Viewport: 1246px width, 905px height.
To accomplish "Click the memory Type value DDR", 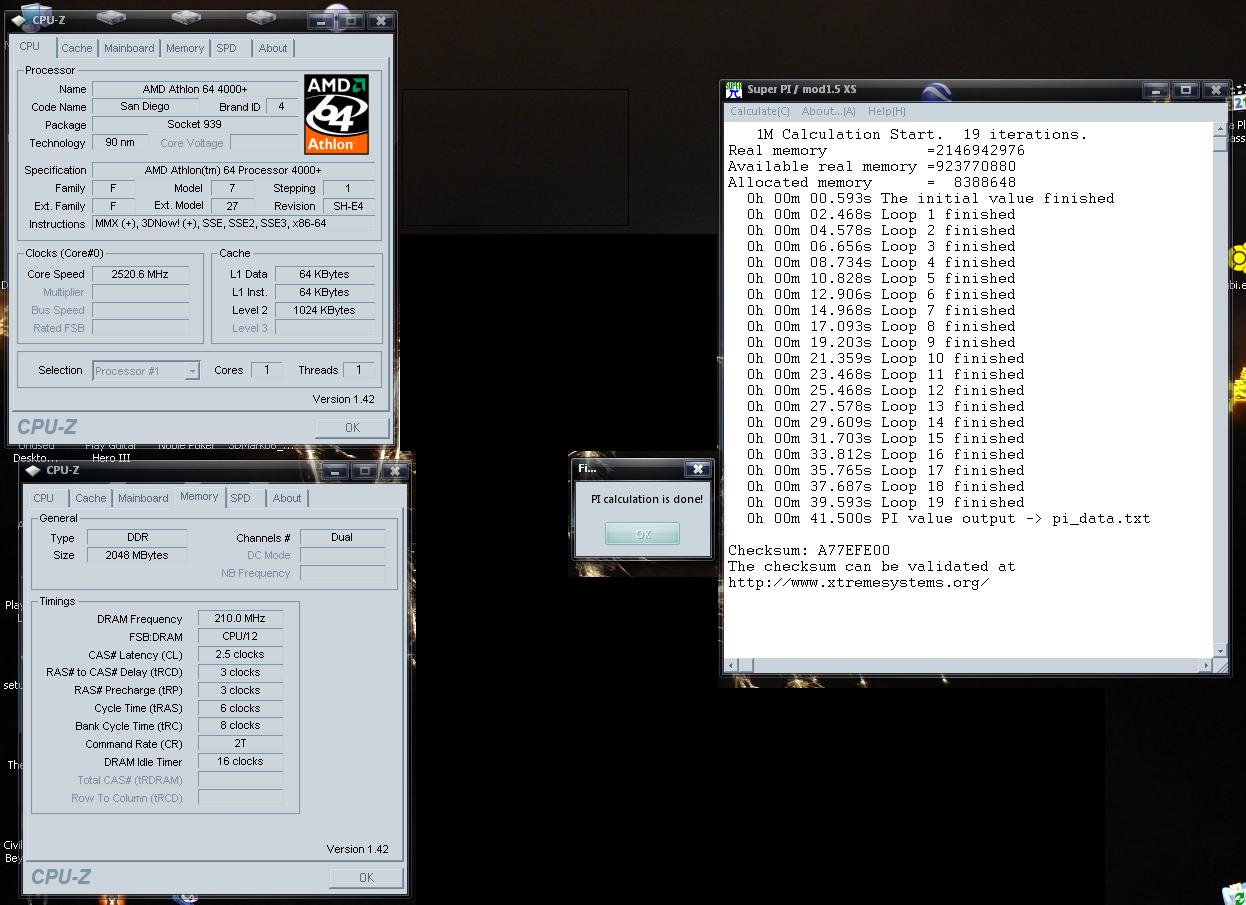I will click(137, 538).
